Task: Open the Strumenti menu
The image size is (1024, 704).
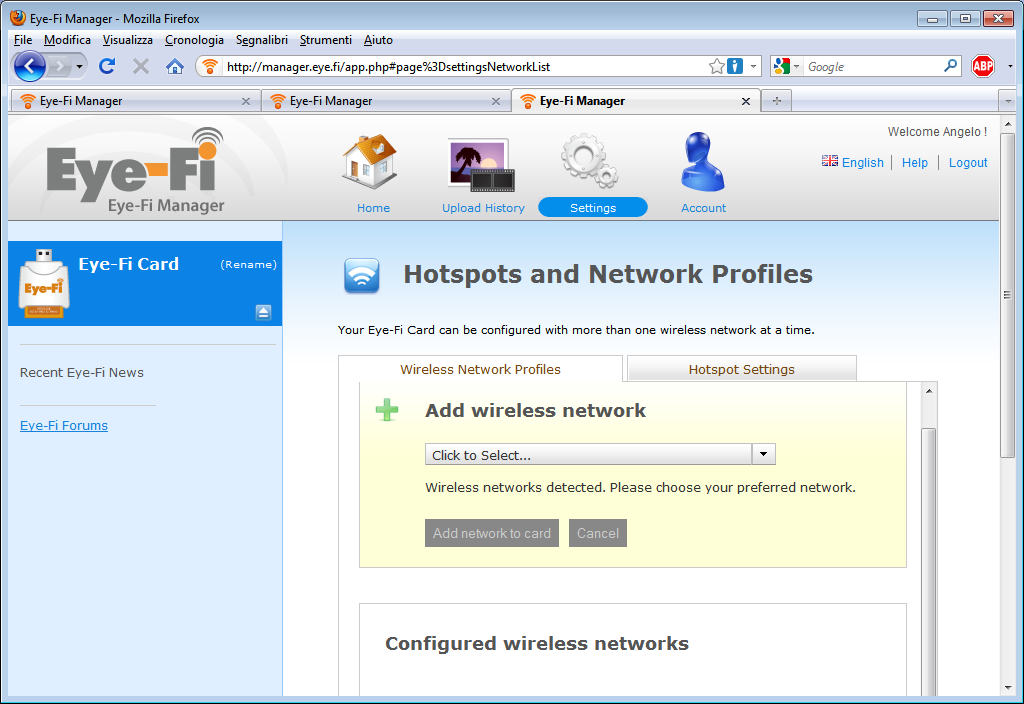Action: point(325,40)
